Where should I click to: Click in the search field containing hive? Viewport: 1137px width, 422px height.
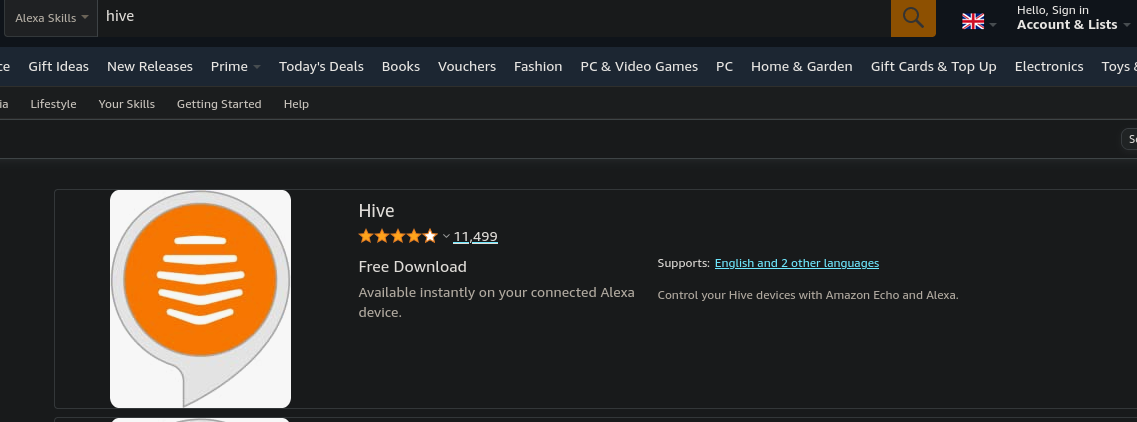point(493,17)
